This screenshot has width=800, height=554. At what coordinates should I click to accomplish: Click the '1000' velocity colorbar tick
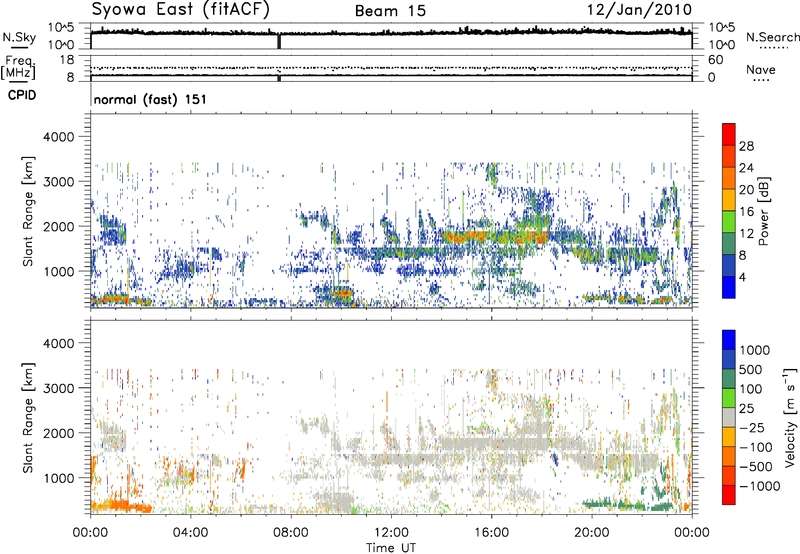click(x=755, y=350)
